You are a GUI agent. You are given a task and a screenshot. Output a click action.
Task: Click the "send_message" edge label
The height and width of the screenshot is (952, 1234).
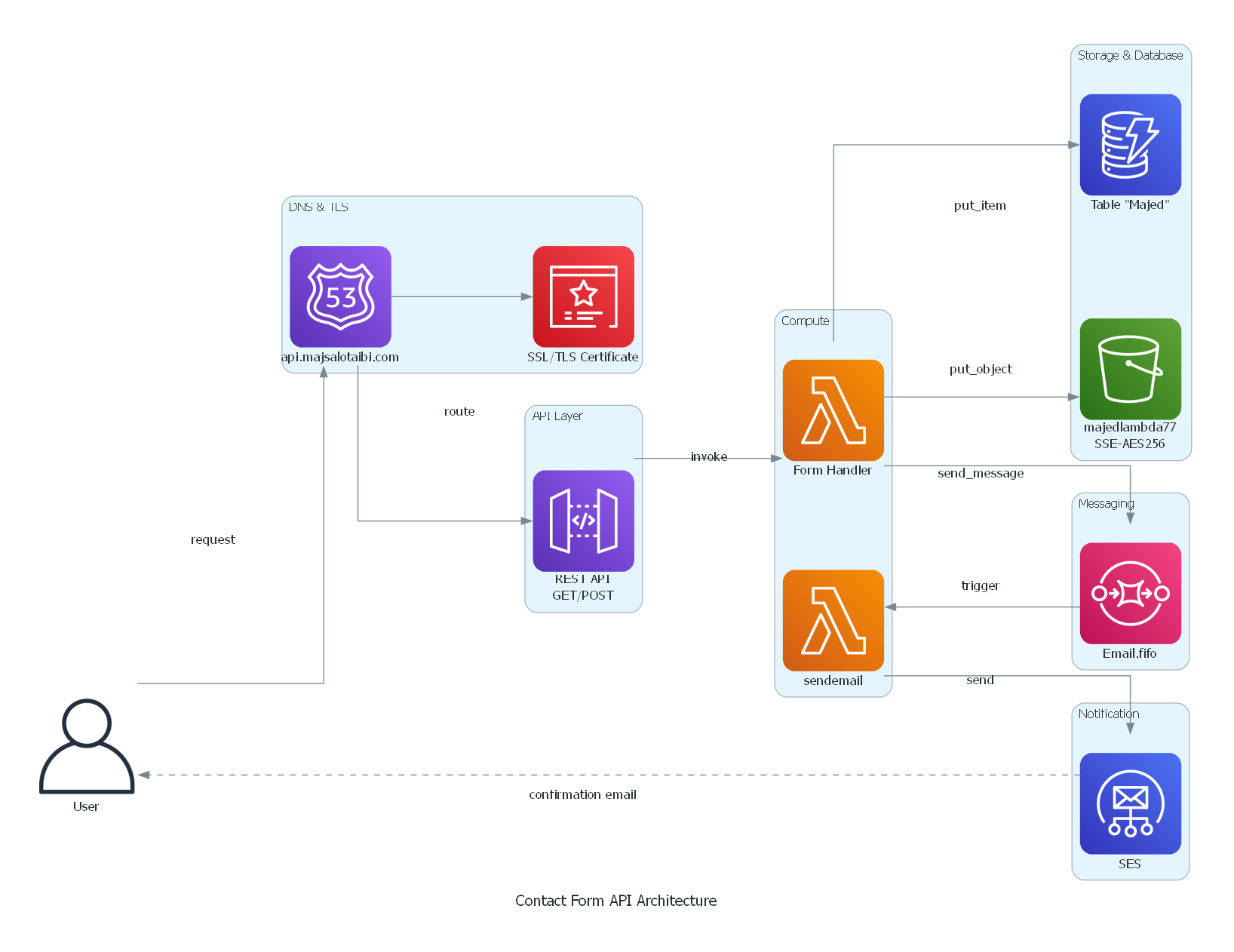[981, 473]
